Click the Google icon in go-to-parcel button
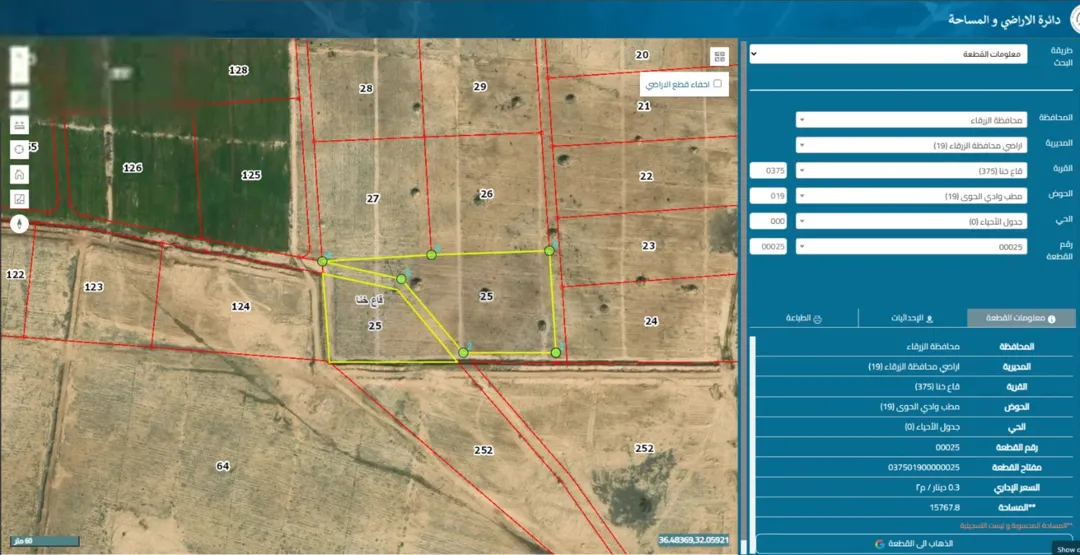Screen dimensions: 1080x555 point(880,543)
